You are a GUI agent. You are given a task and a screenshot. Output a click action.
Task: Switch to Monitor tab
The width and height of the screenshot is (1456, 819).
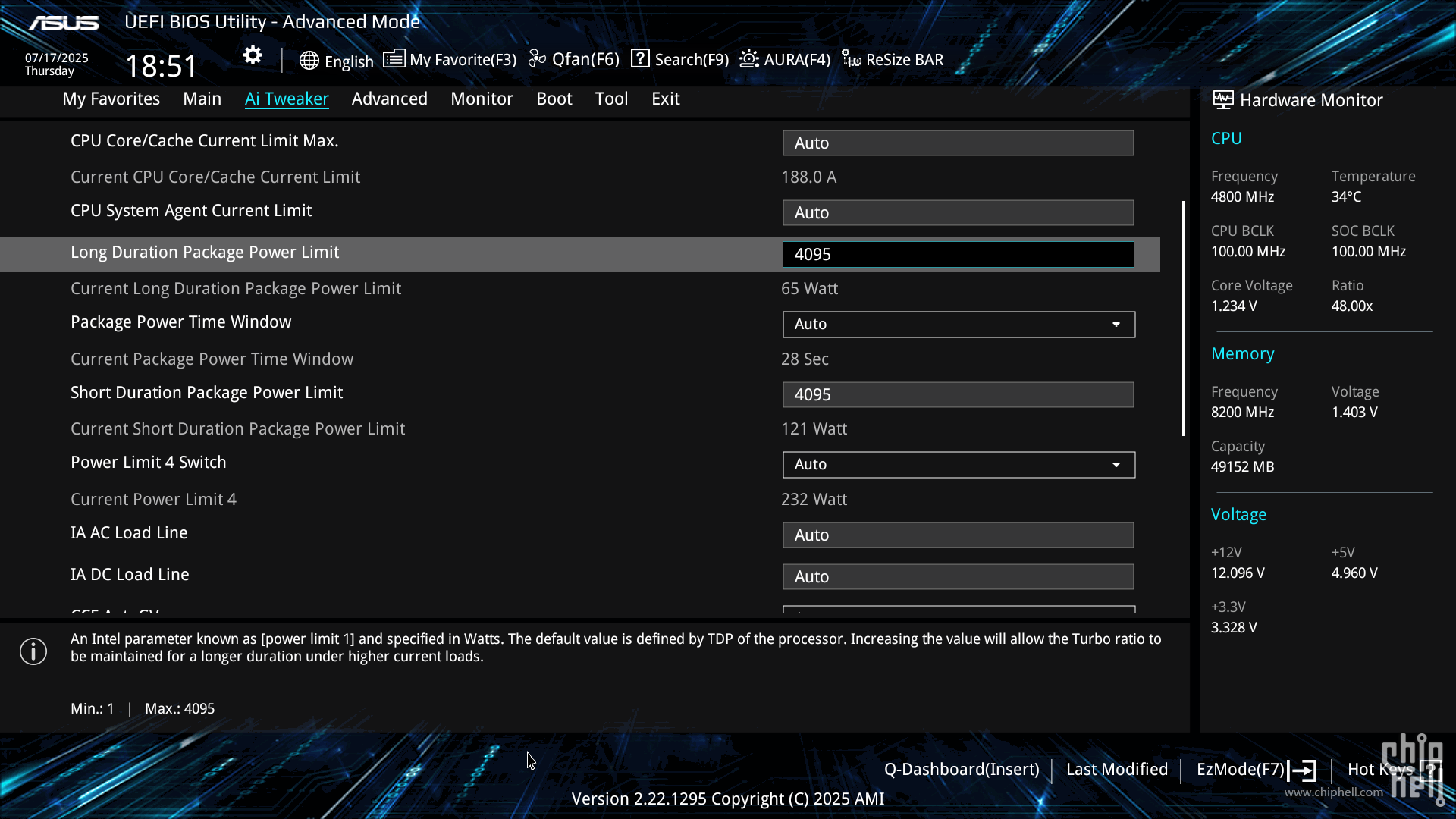click(482, 99)
